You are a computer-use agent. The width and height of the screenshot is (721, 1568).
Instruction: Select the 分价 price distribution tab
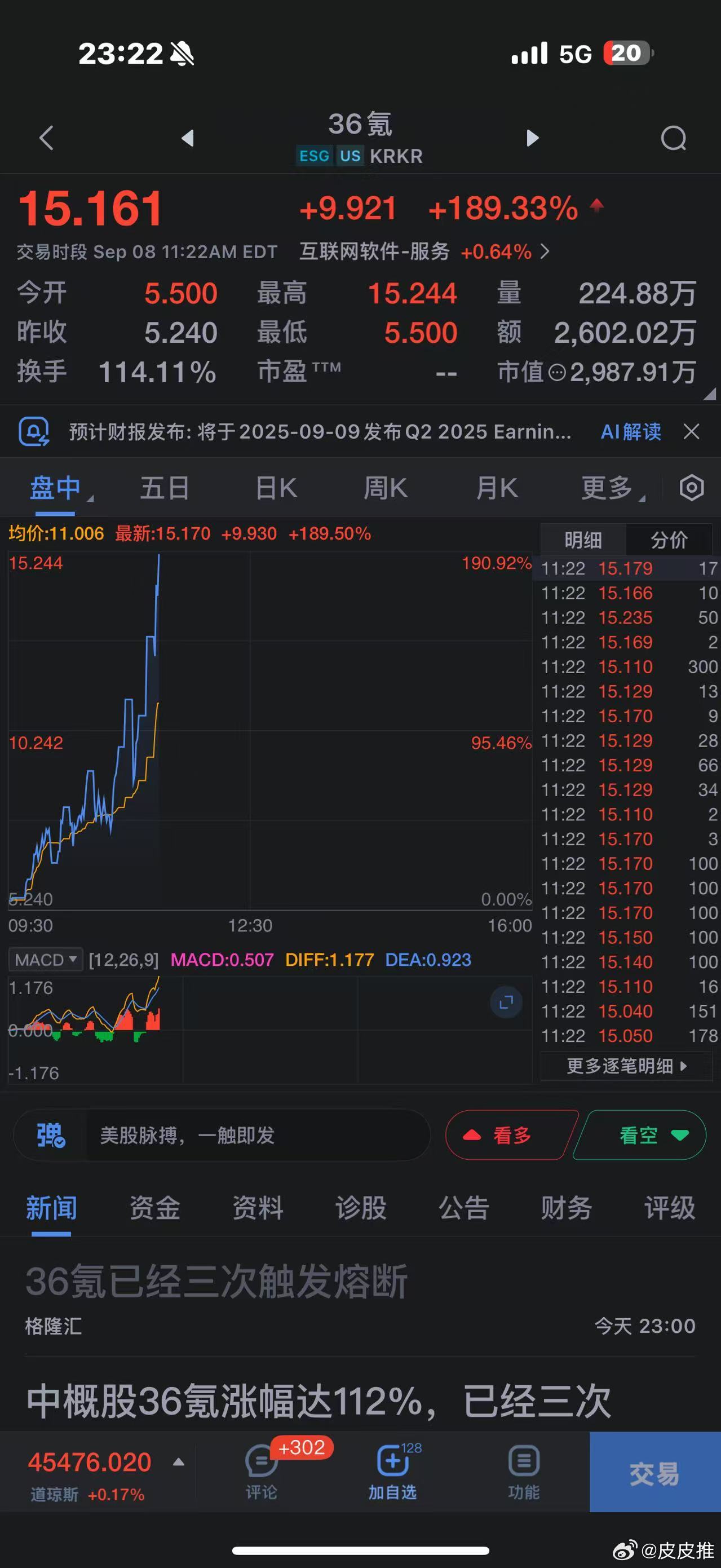(x=669, y=540)
